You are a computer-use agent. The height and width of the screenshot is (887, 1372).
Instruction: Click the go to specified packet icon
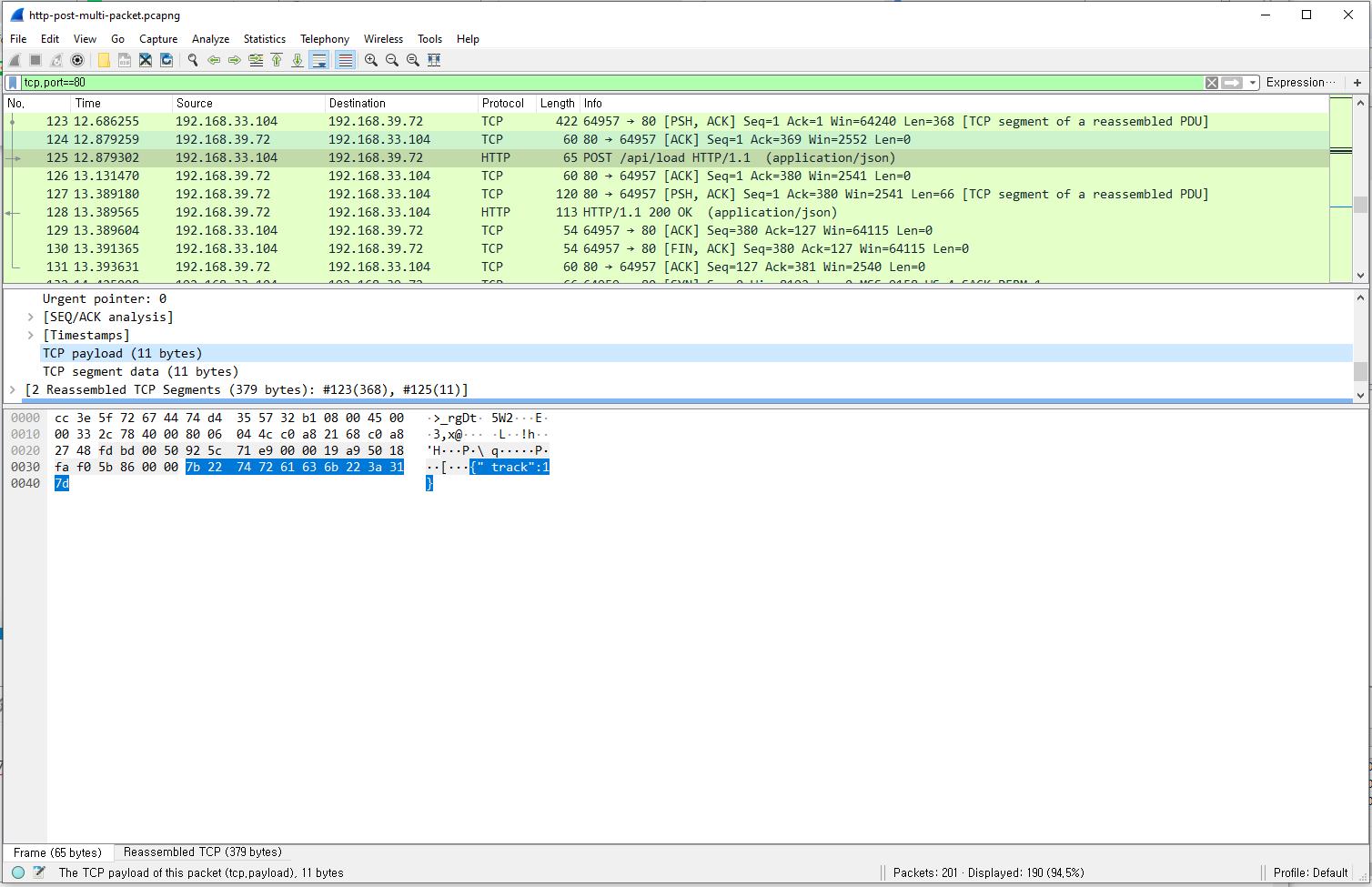pyautogui.click(x=256, y=60)
